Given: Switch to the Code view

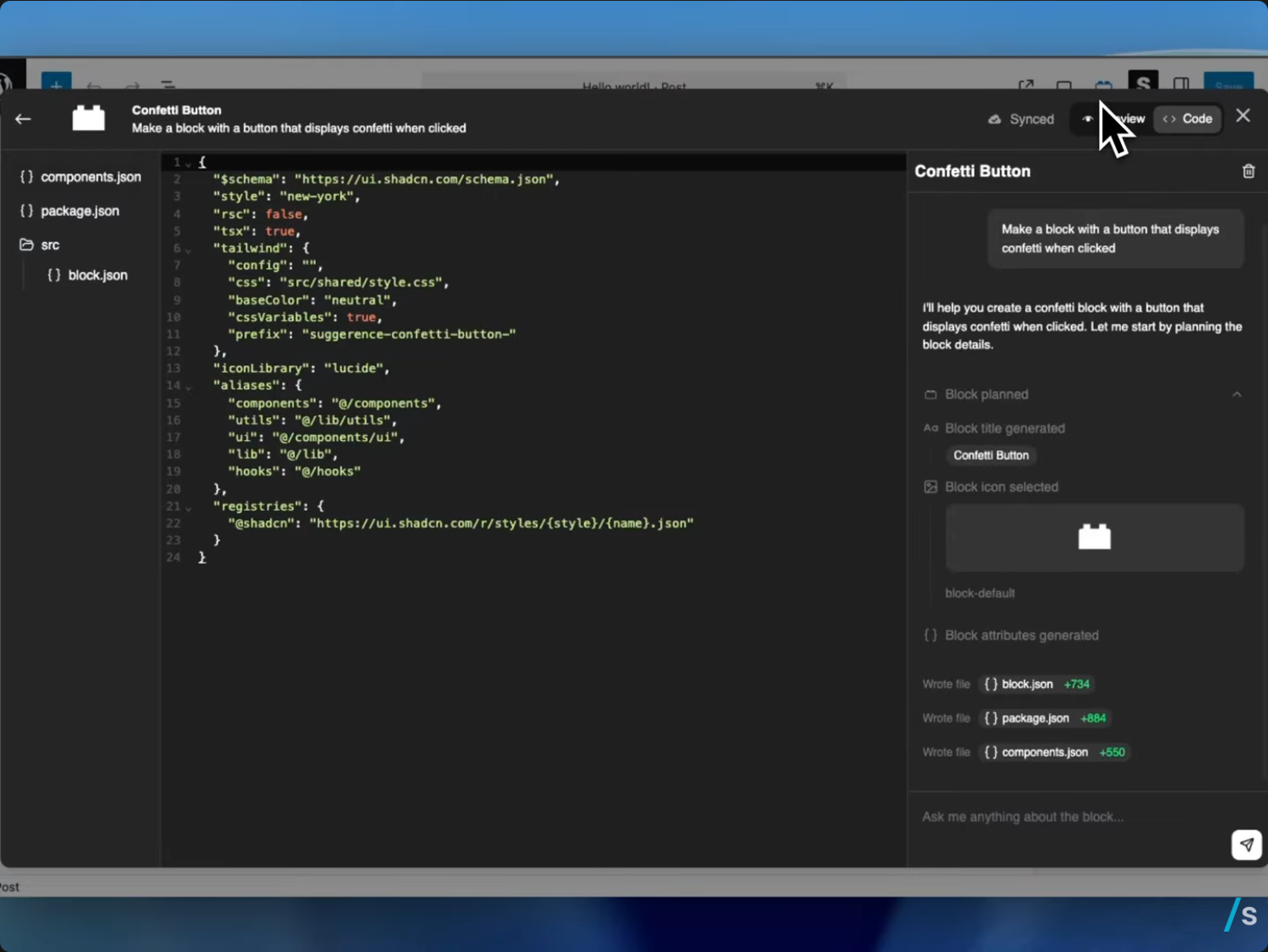Looking at the screenshot, I should pos(1188,119).
